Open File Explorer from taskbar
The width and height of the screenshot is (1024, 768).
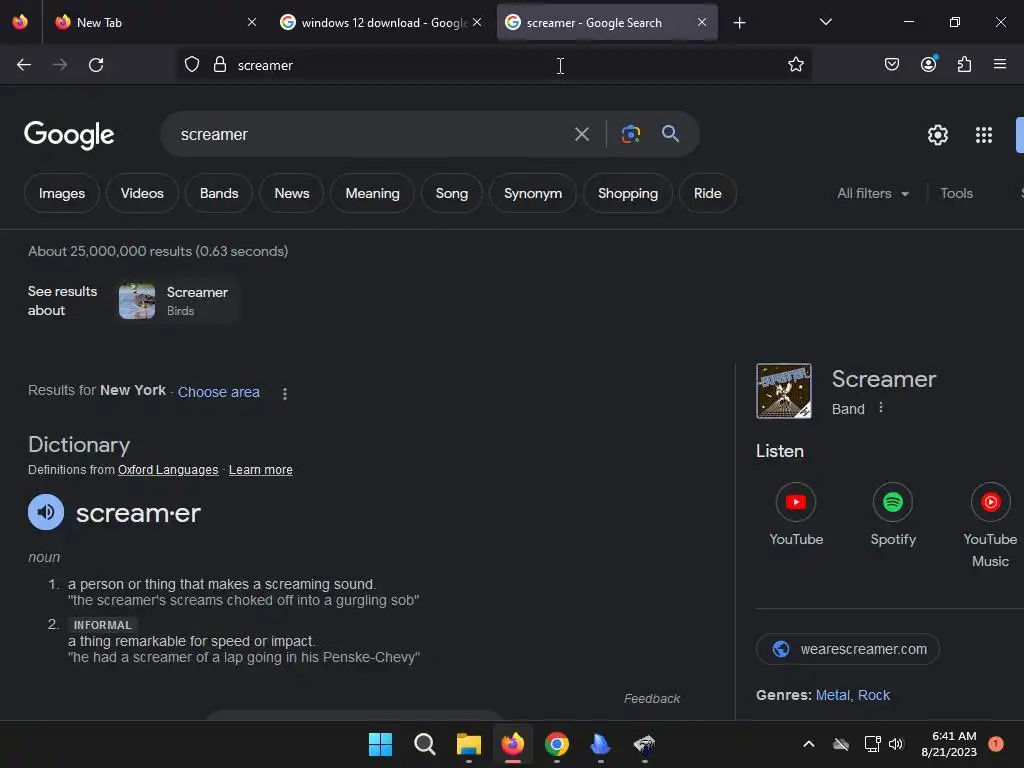(468, 744)
